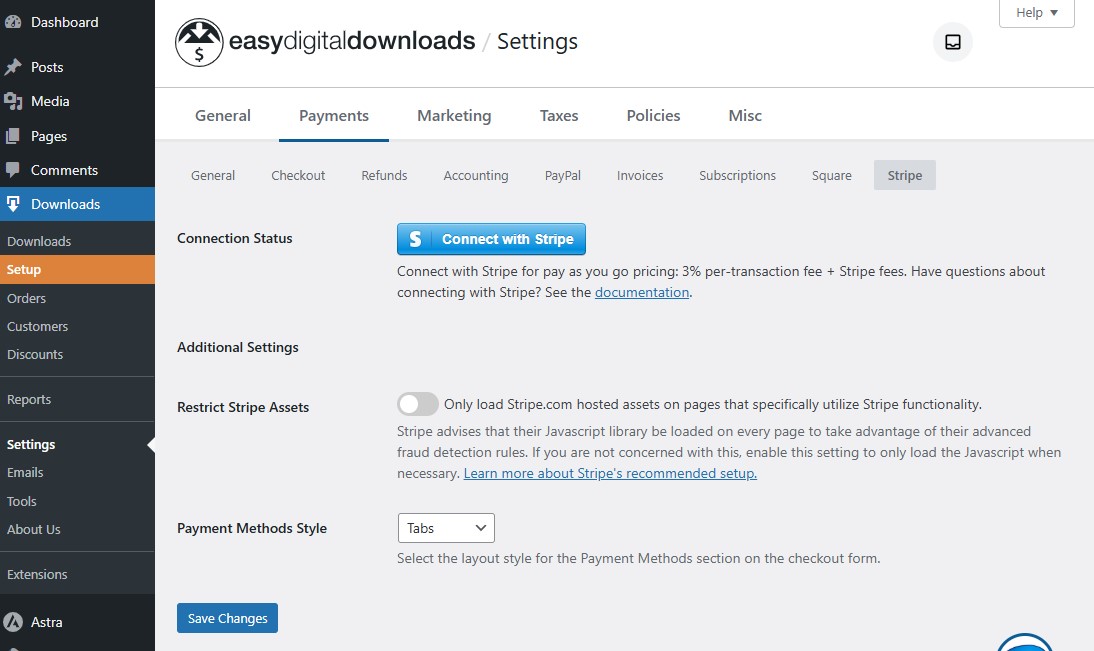Go to Orders in Downloads submenu
Screen dimensions: 1094x651
pyautogui.click(x=27, y=298)
